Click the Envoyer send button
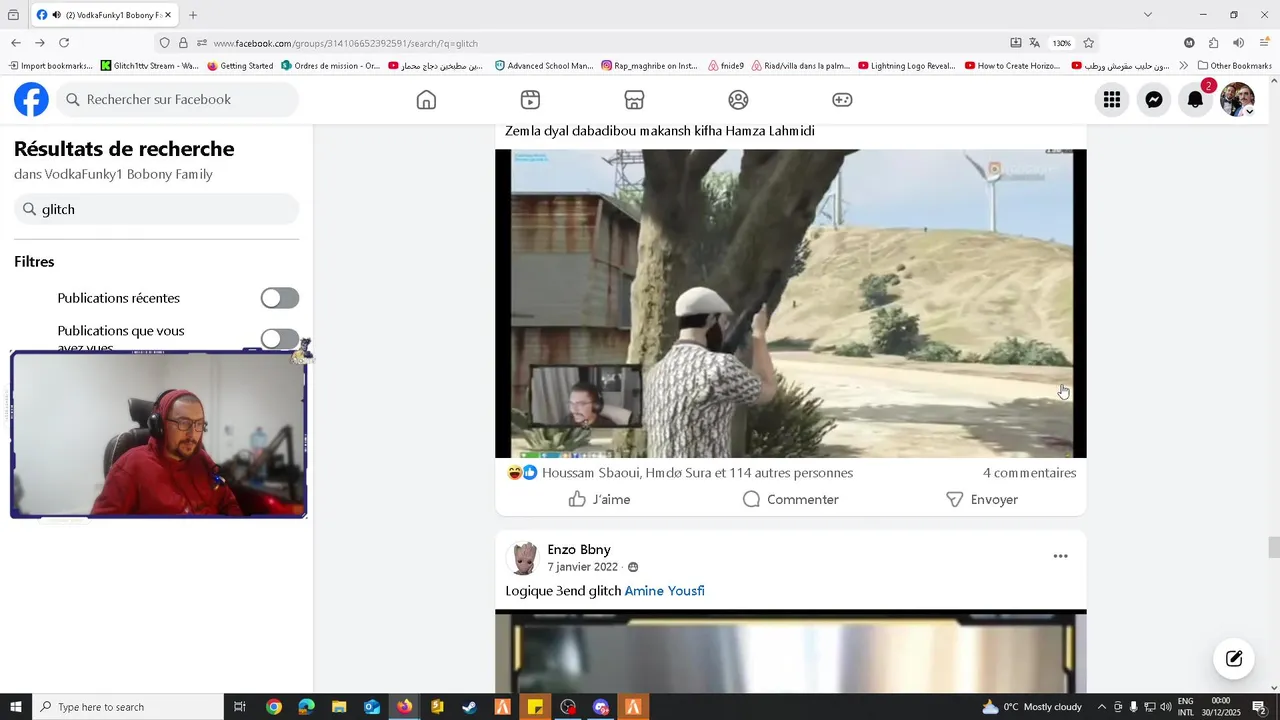The image size is (1280, 720). 982,499
